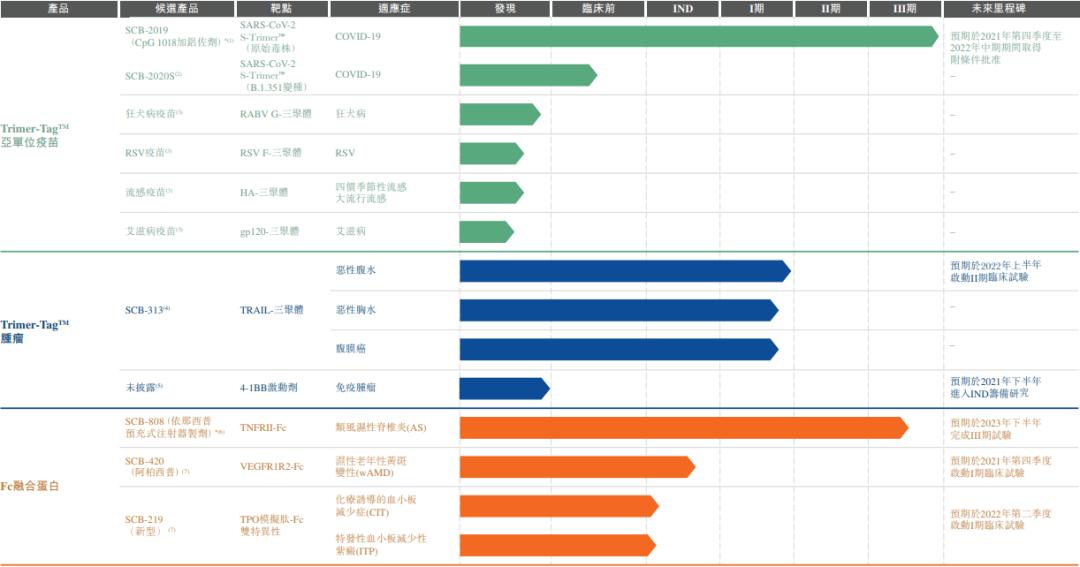Select the Fc融合蛋白 category label

tap(30, 486)
